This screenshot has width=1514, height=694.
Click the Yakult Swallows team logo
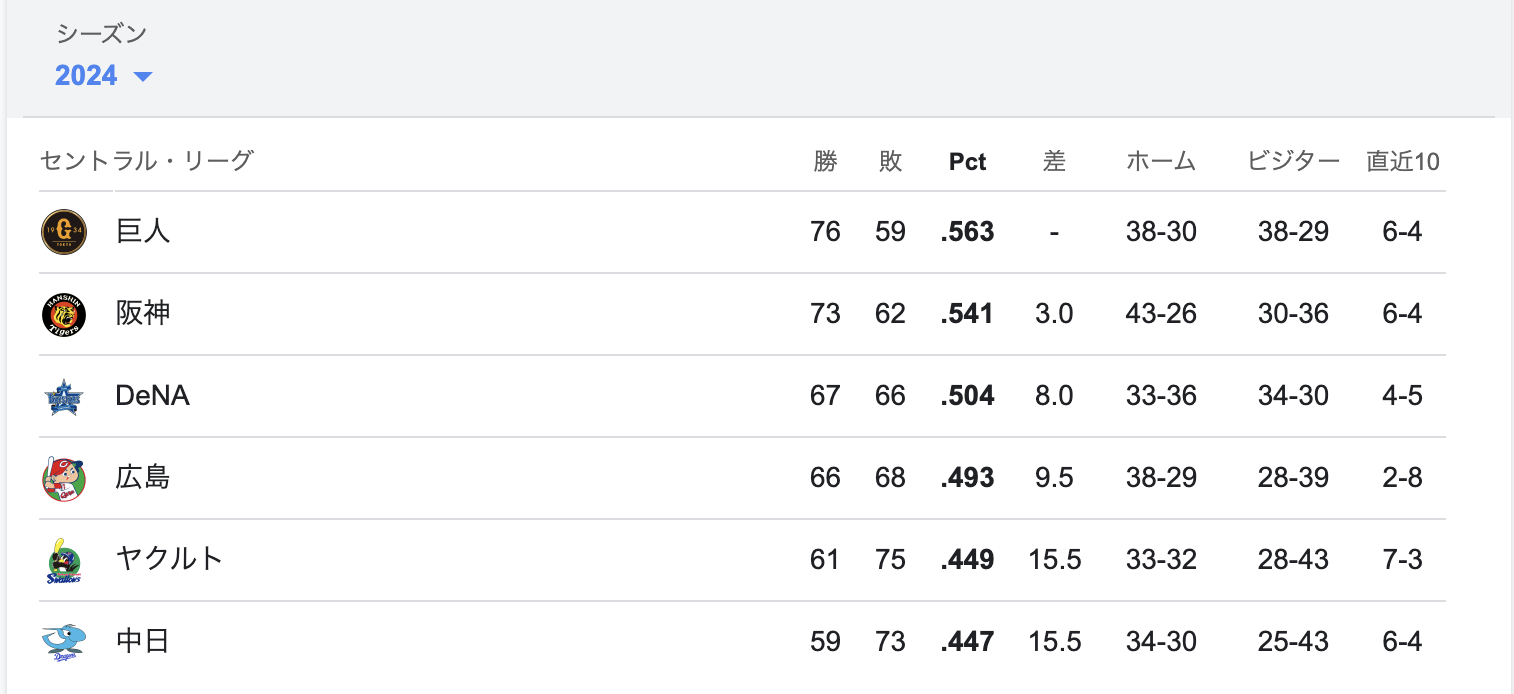click(64, 560)
